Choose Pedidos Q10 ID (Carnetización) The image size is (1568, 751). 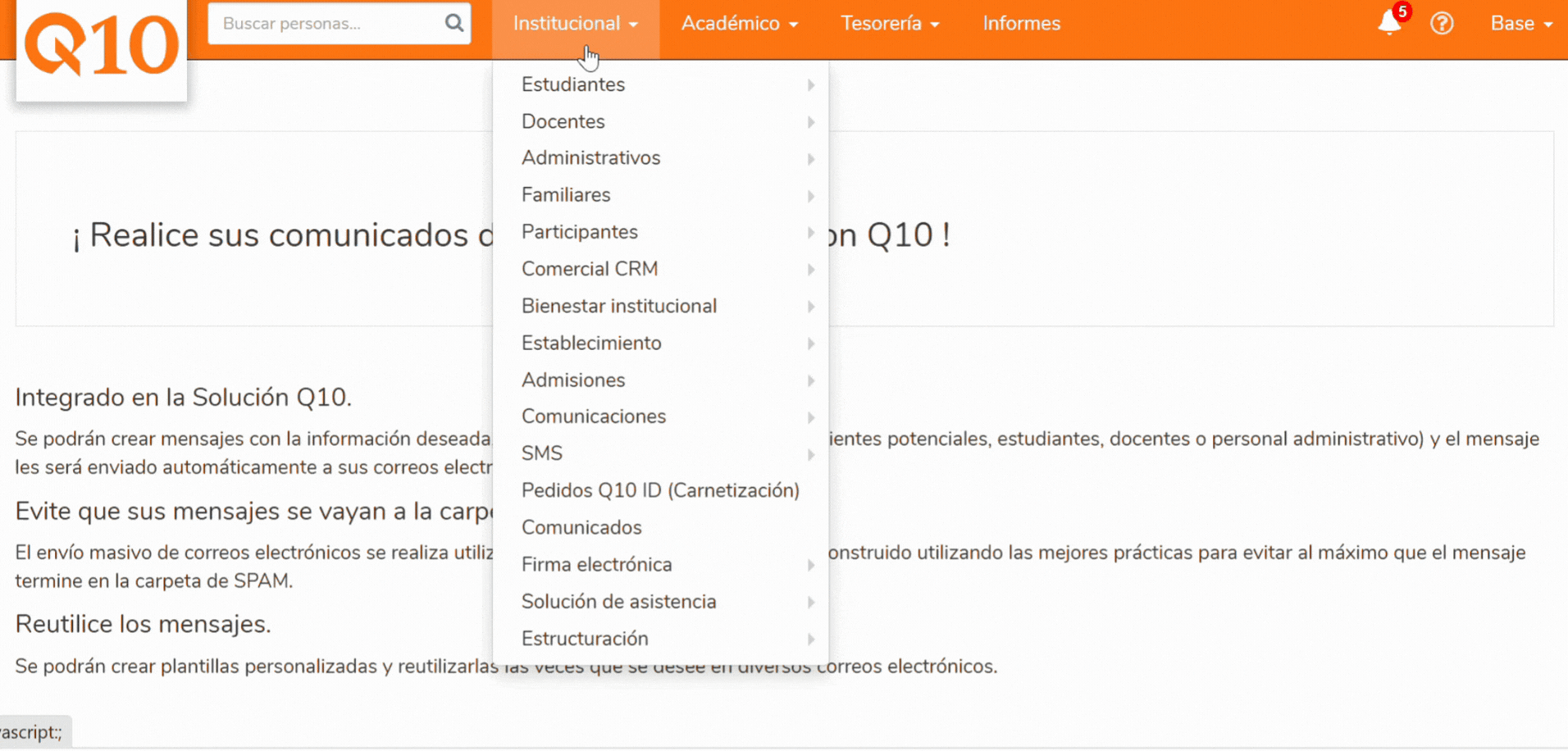(661, 490)
